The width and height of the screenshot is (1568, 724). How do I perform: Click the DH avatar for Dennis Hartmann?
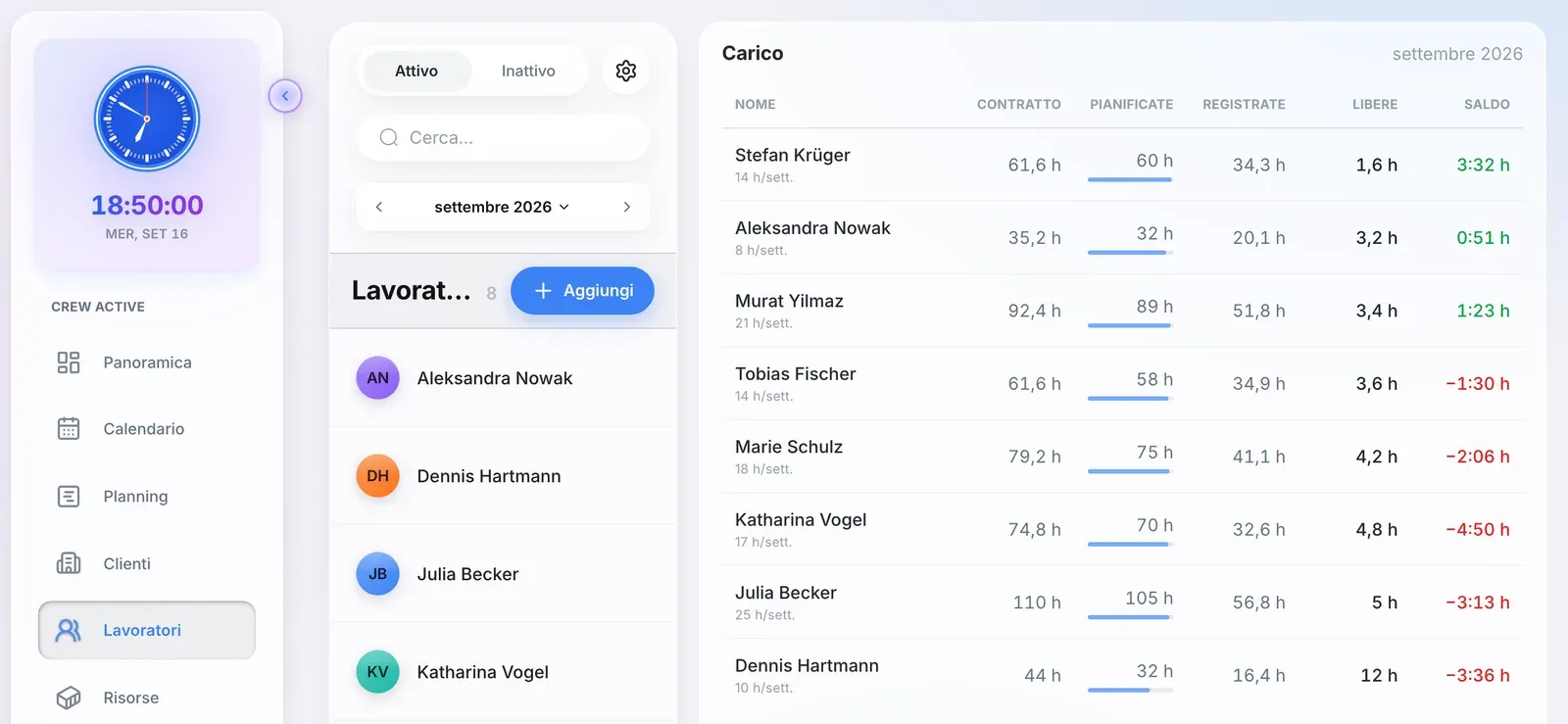[377, 476]
